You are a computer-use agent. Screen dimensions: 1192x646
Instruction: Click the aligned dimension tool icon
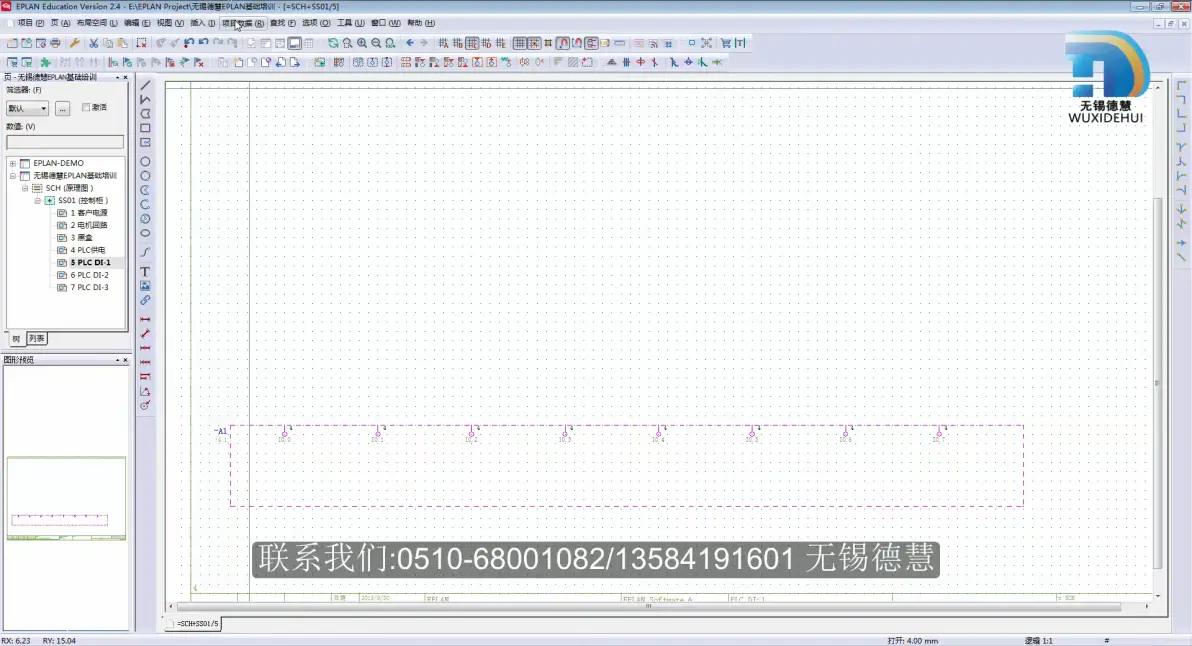tap(145, 334)
